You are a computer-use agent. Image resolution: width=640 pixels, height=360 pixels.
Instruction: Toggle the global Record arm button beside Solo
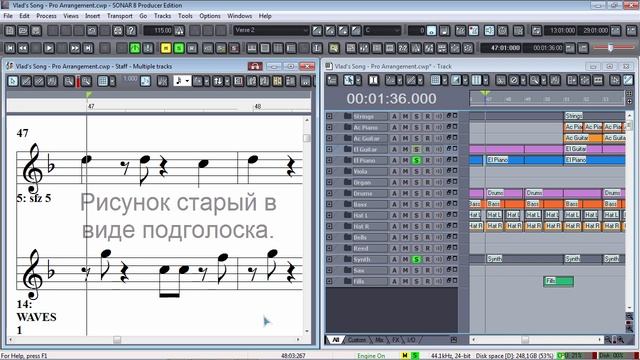click(x=192, y=48)
